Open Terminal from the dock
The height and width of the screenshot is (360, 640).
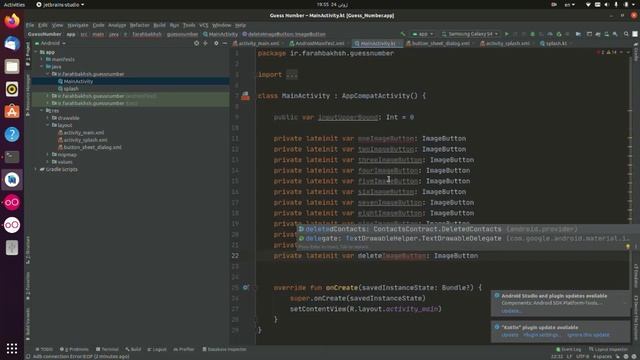tap(12, 157)
